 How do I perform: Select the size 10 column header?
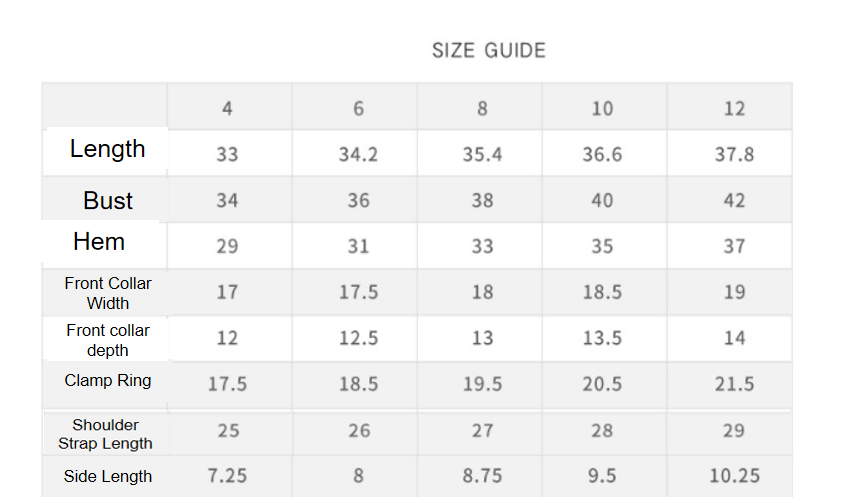tap(602, 108)
